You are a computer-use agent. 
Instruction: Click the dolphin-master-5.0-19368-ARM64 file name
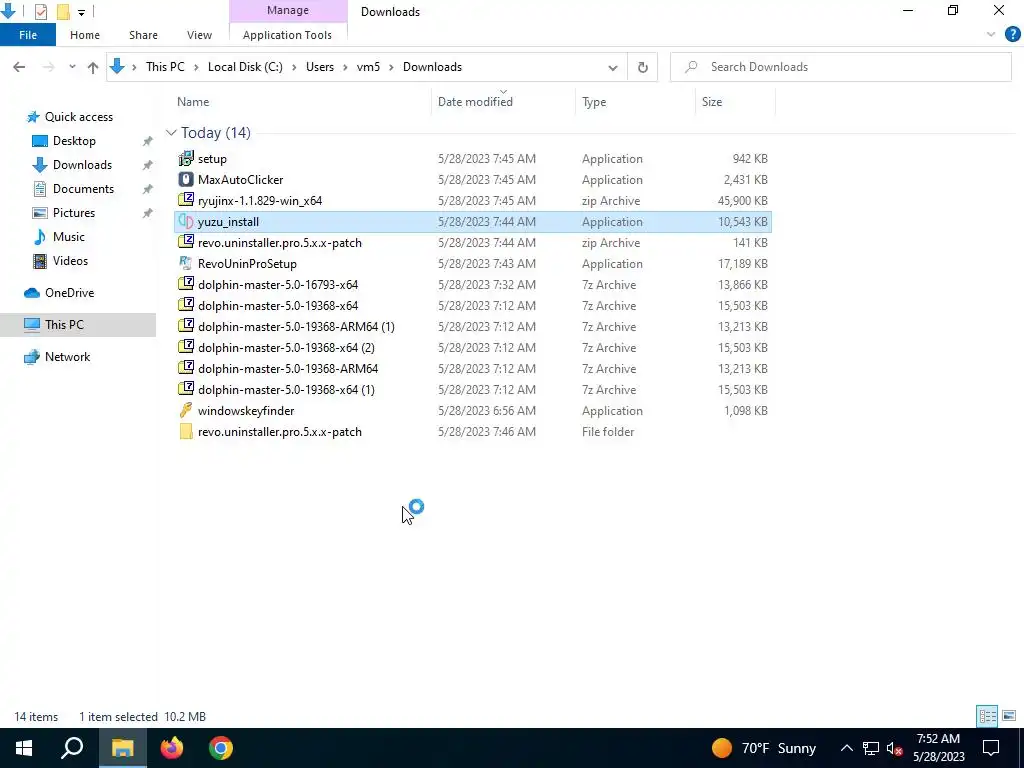point(288,368)
